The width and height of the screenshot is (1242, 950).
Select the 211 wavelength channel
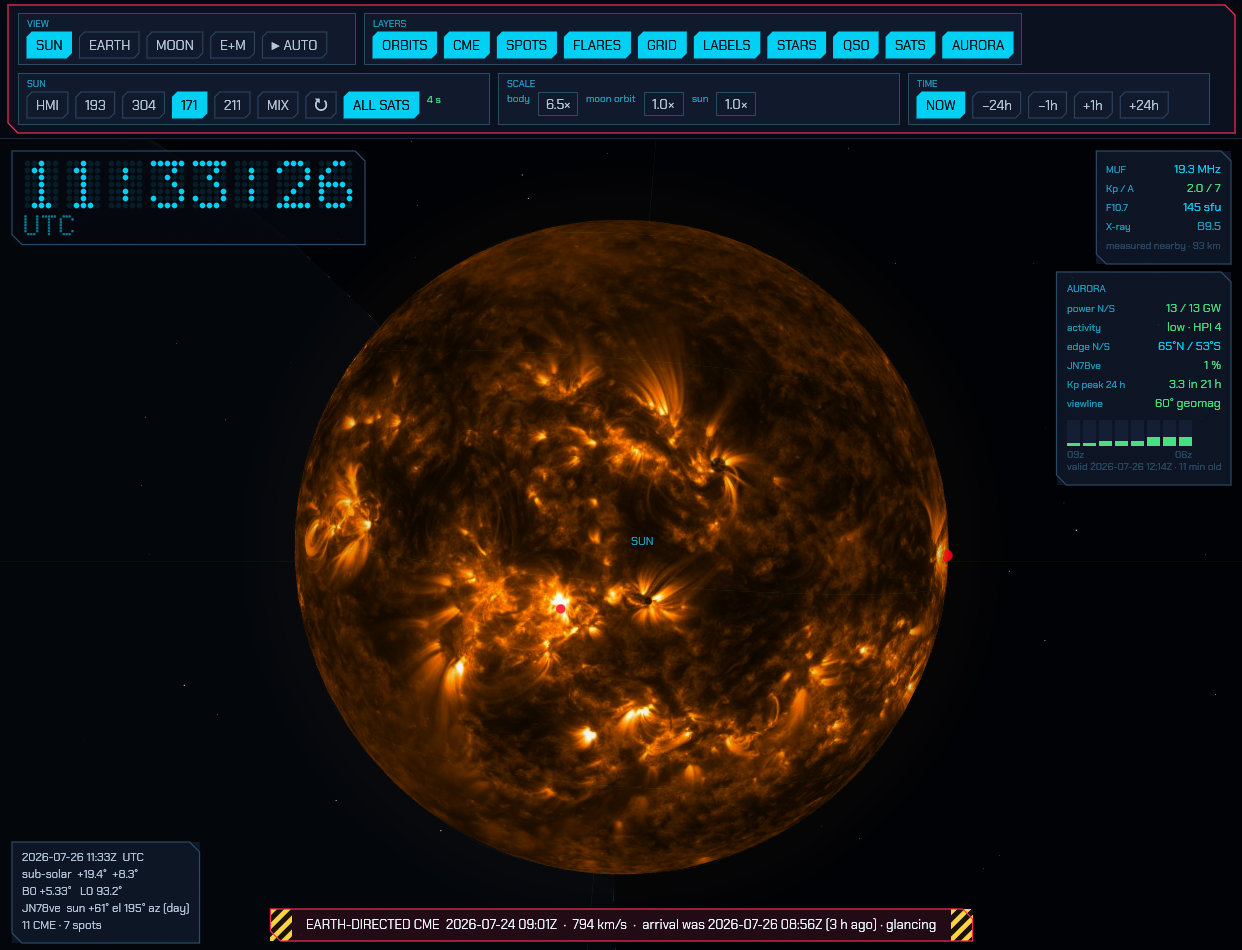pyautogui.click(x=232, y=105)
